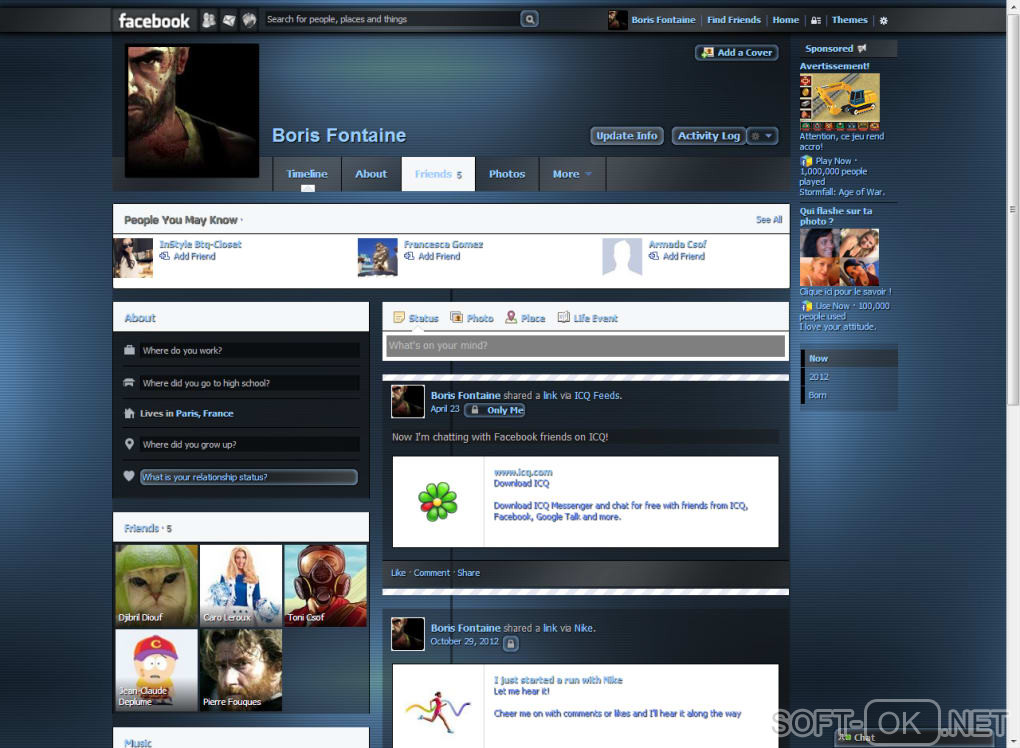
Task: Click the Play Now link under Avertissement ad
Action: tap(833, 161)
